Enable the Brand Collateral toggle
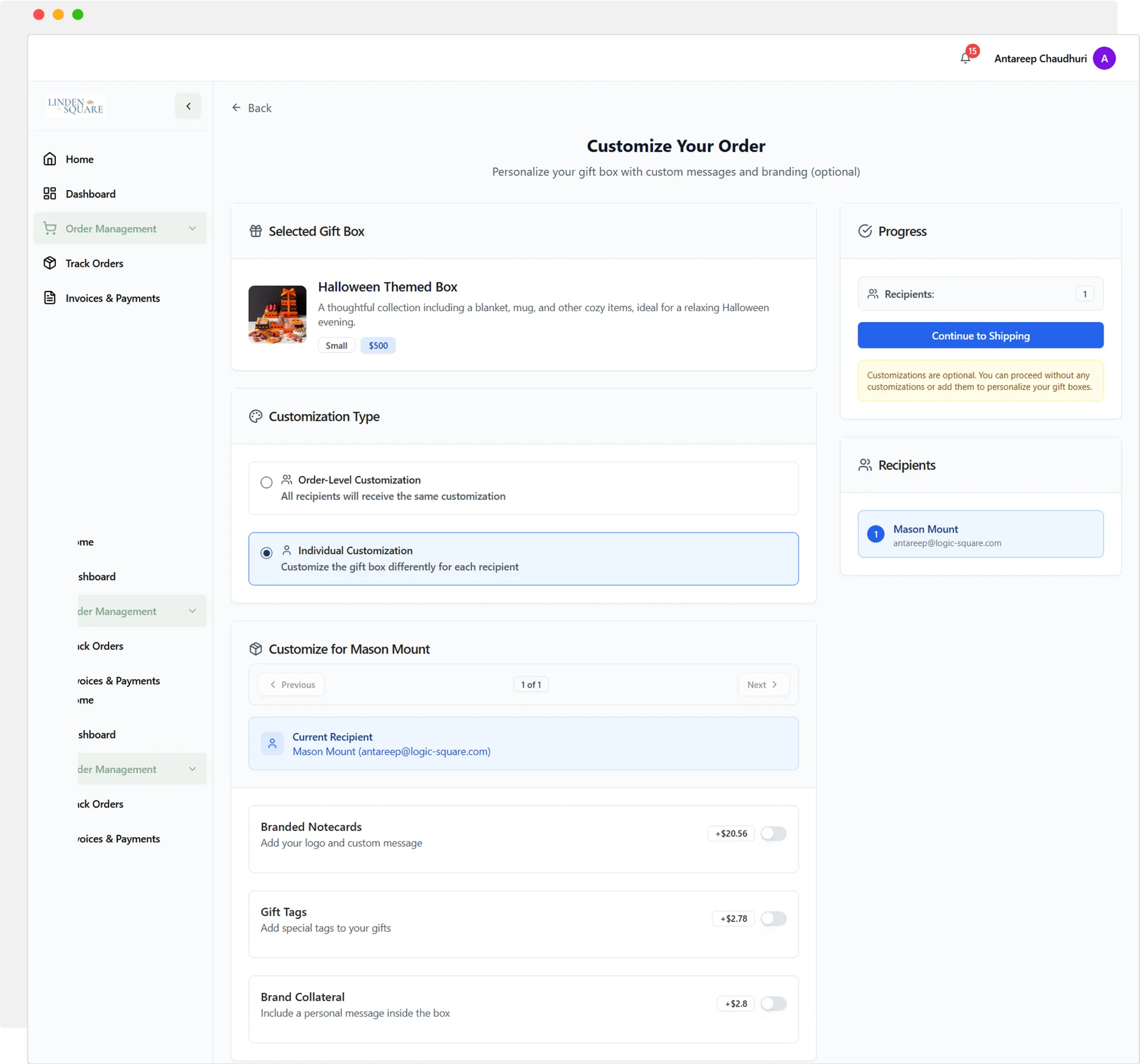The height and width of the screenshot is (1064, 1140). pos(773,1003)
